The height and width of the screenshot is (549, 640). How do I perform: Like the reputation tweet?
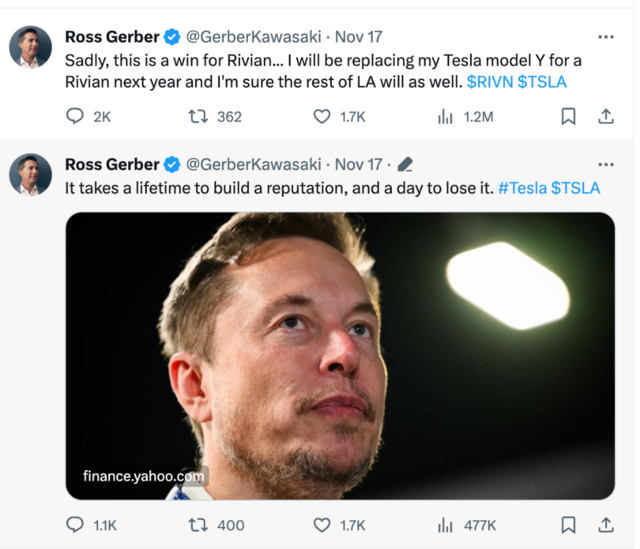pos(322,524)
